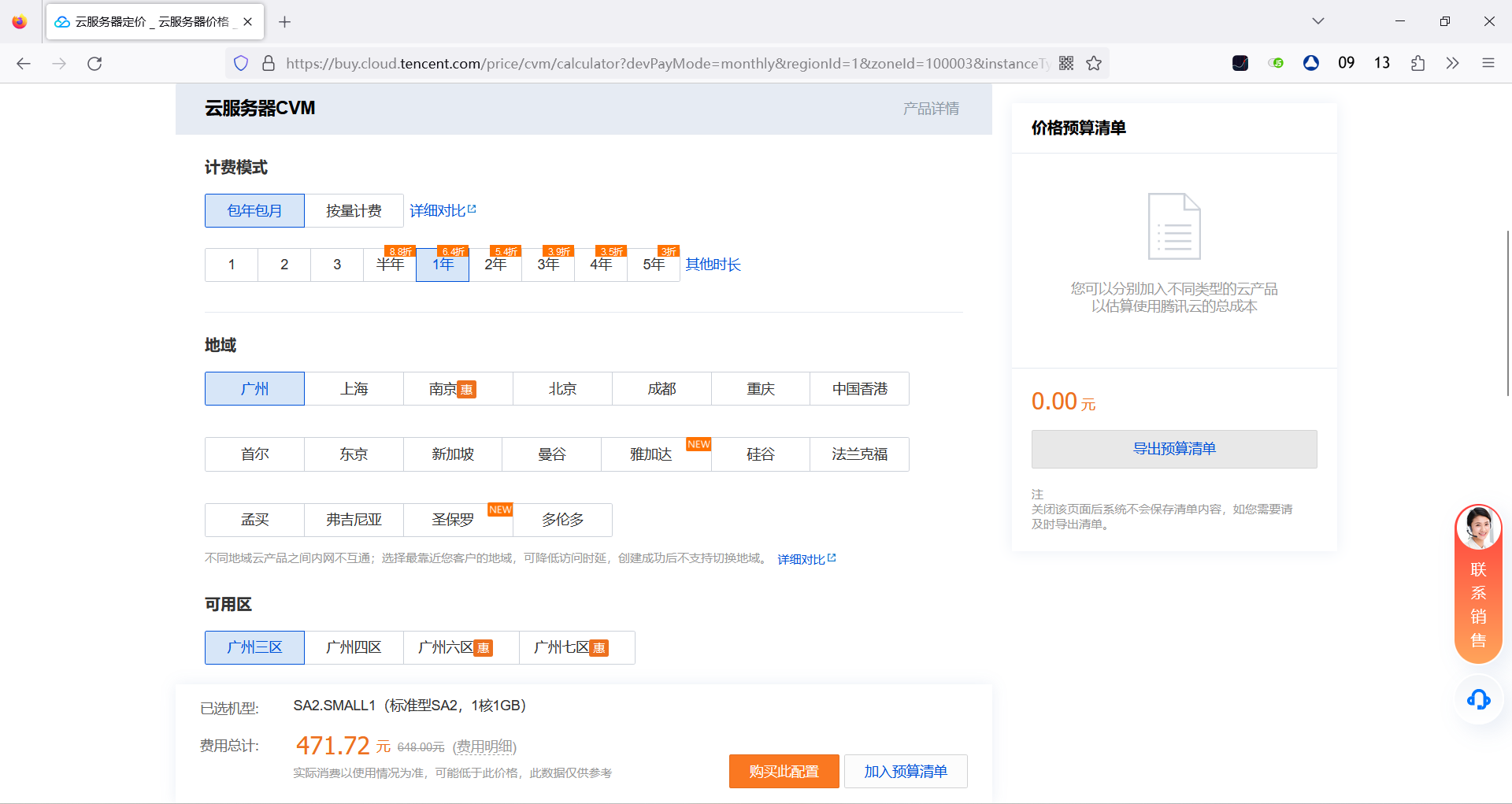This screenshot has height=804, width=1512.
Task: Click the customer service headset icon
Action: tap(1478, 699)
